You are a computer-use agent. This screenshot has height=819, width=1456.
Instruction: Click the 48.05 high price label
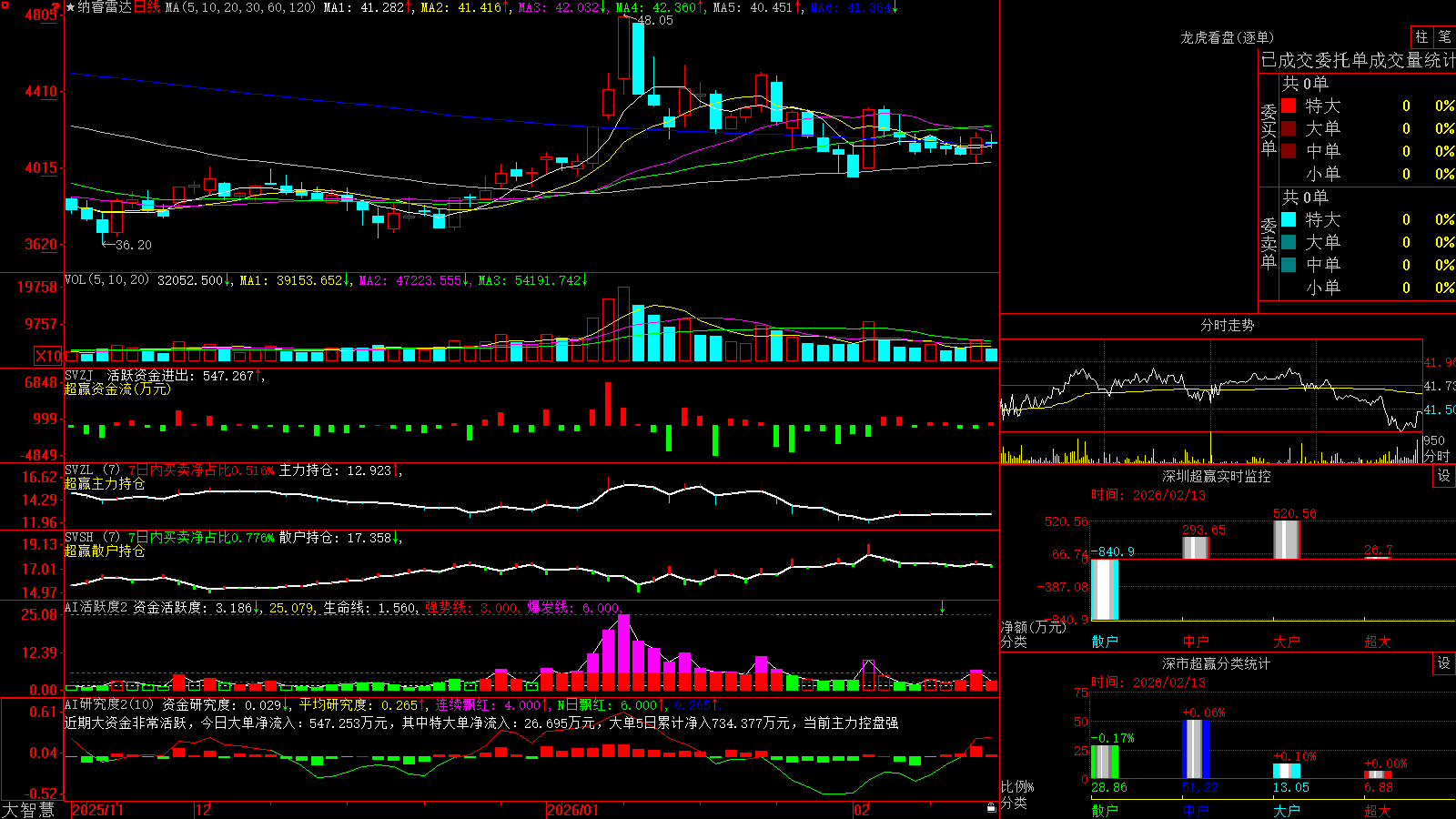[x=655, y=20]
